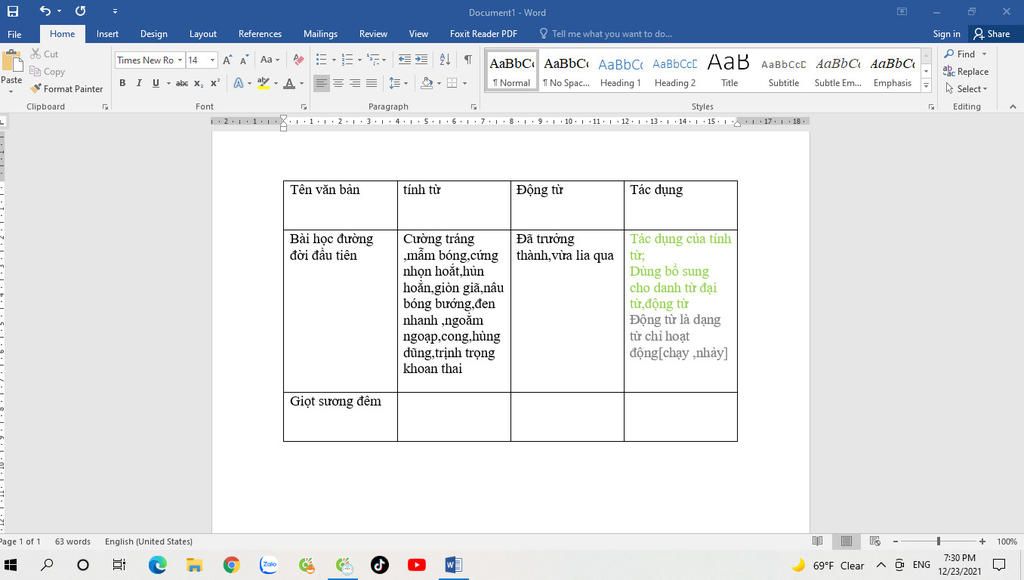
Task: Expand the underline style dropdown arrow
Action: click(x=168, y=84)
